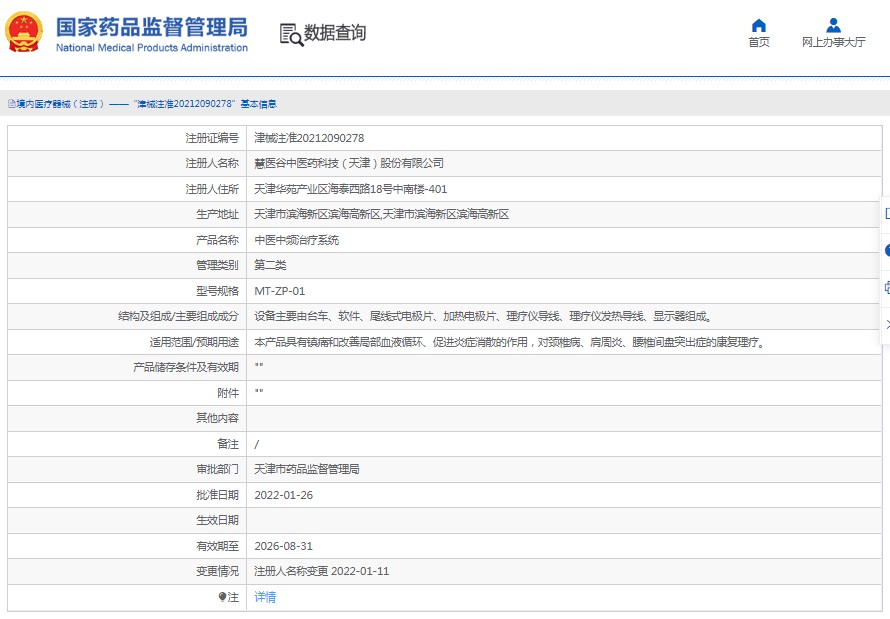
Task: Open the 详情 link
Action: [265, 597]
